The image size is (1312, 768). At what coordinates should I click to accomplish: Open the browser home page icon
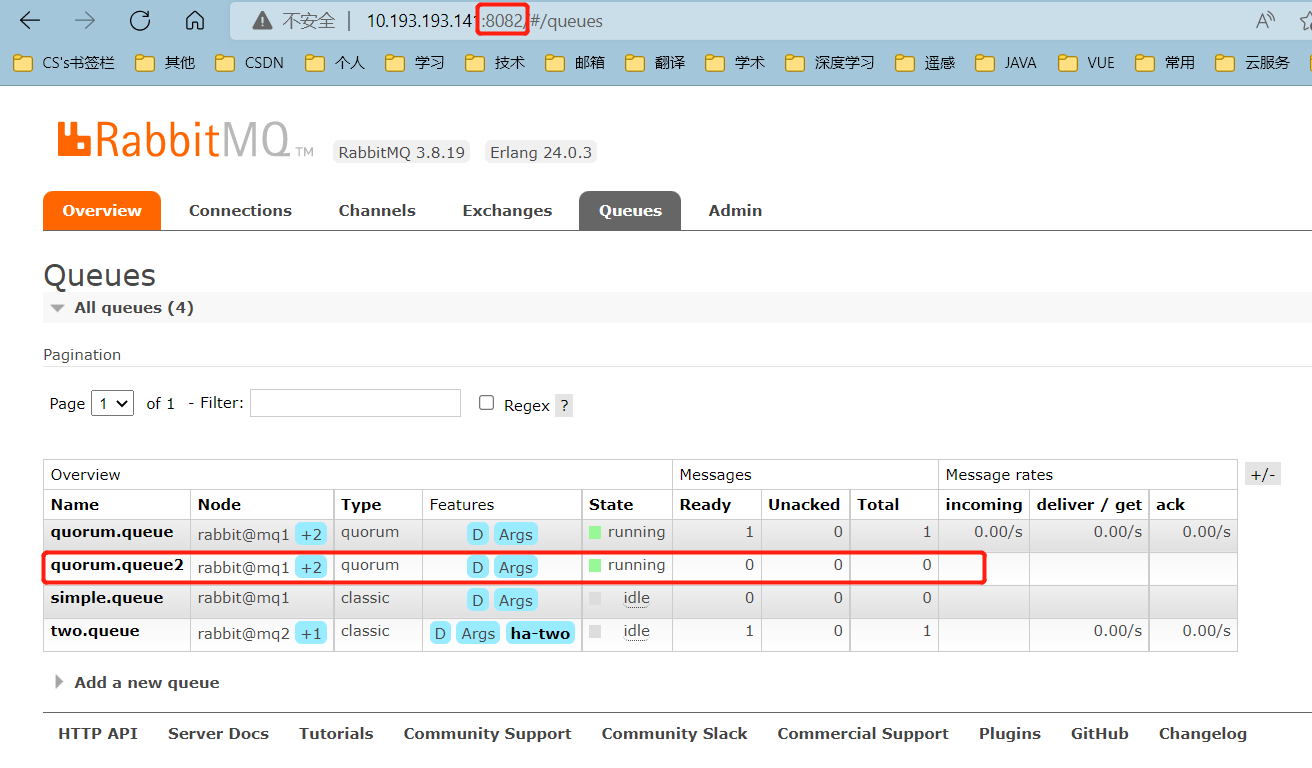point(195,20)
